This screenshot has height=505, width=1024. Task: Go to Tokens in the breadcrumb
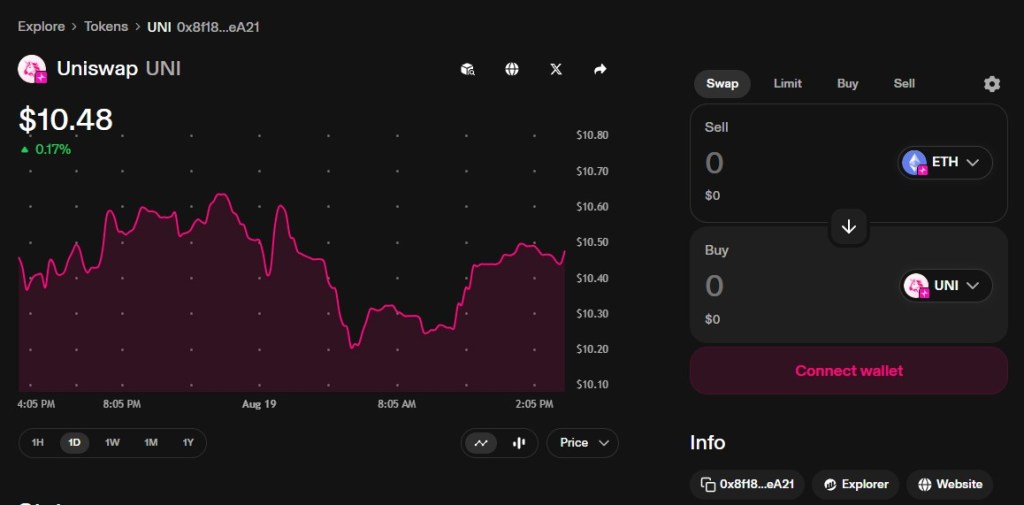coord(105,26)
